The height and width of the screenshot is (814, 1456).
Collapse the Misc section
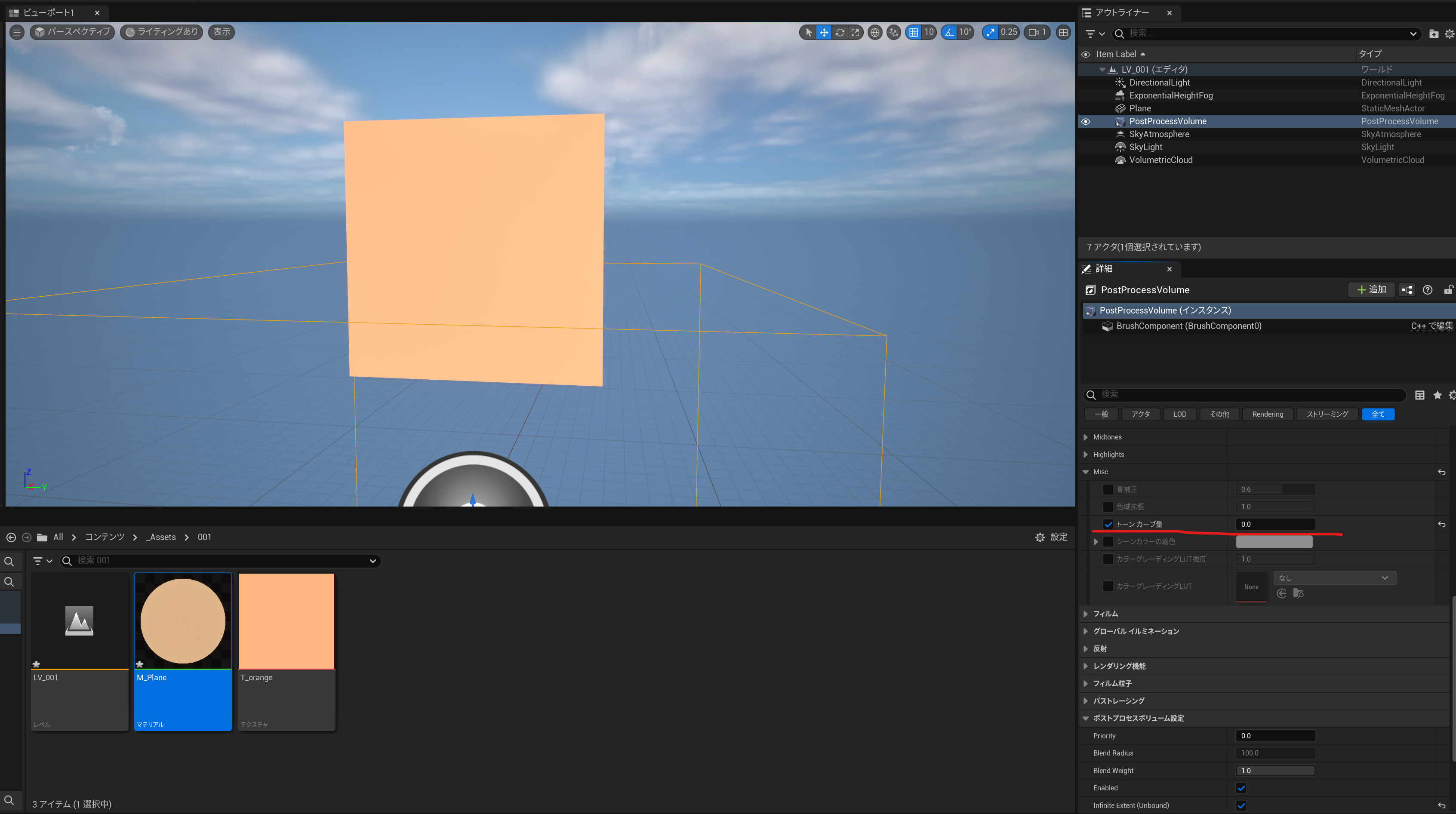(1086, 472)
